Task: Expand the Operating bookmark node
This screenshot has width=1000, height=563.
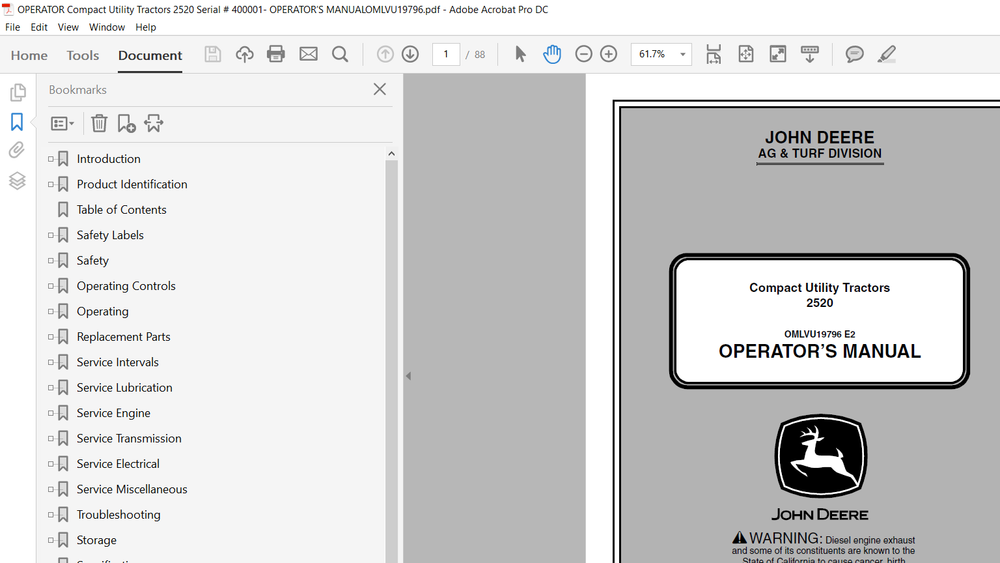Action: (x=51, y=311)
